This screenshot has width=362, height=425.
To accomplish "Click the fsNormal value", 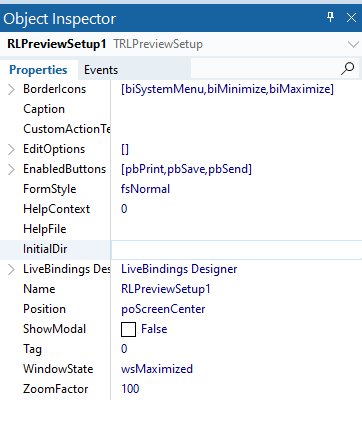I will [x=145, y=189].
